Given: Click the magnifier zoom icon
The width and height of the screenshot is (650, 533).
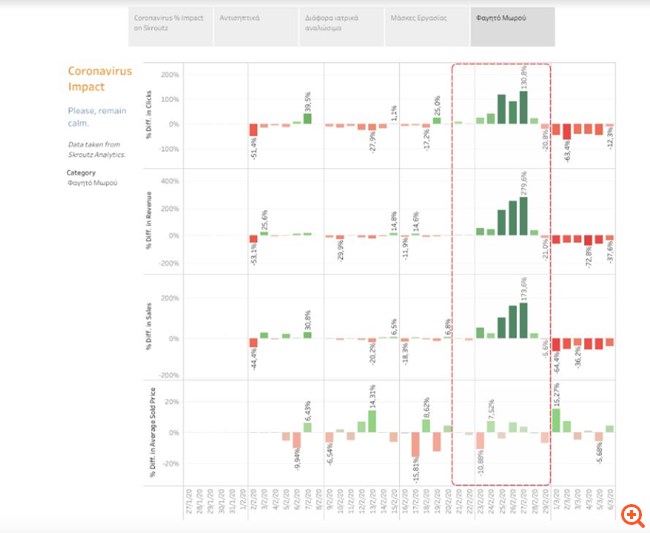Looking at the screenshot, I should click(631, 514).
